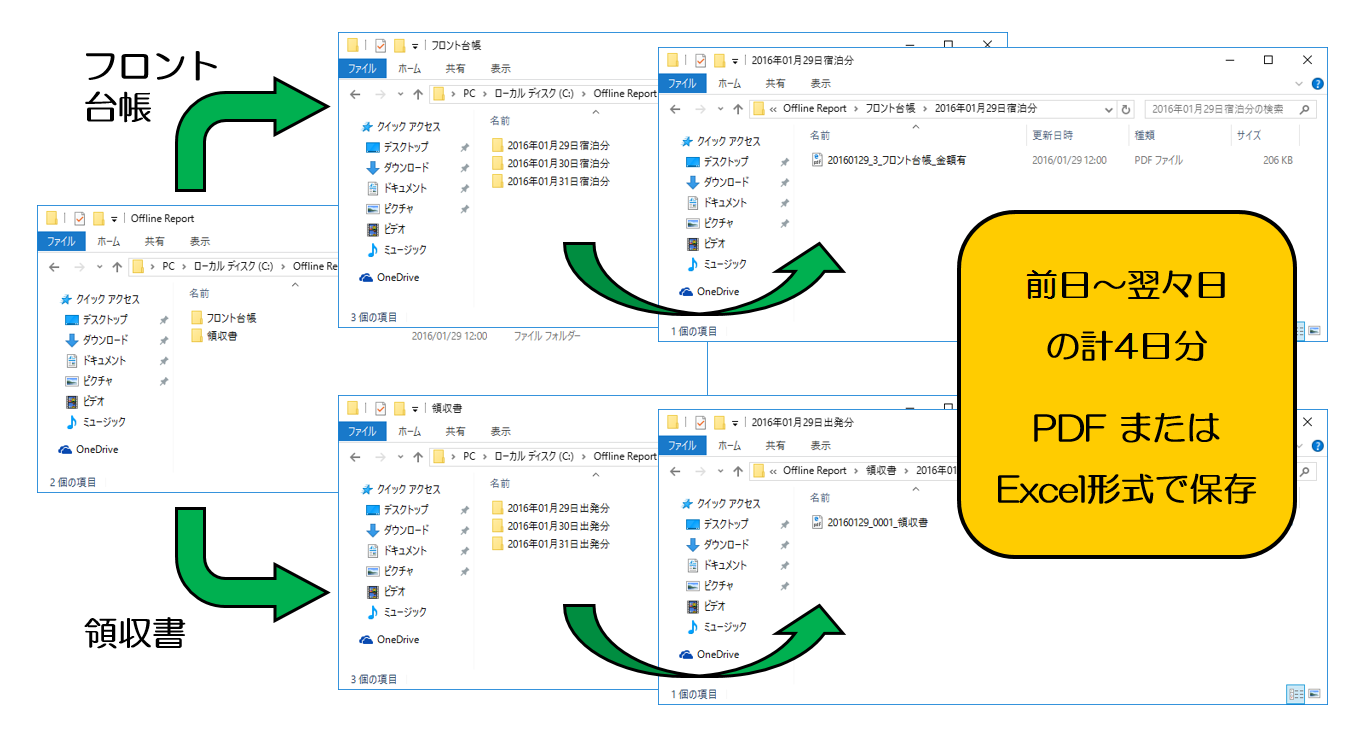Click Properties icon in 2016年01月29日出発分 title bar
This screenshot has width=1345, height=733.
pyautogui.click(x=701, y=422)
